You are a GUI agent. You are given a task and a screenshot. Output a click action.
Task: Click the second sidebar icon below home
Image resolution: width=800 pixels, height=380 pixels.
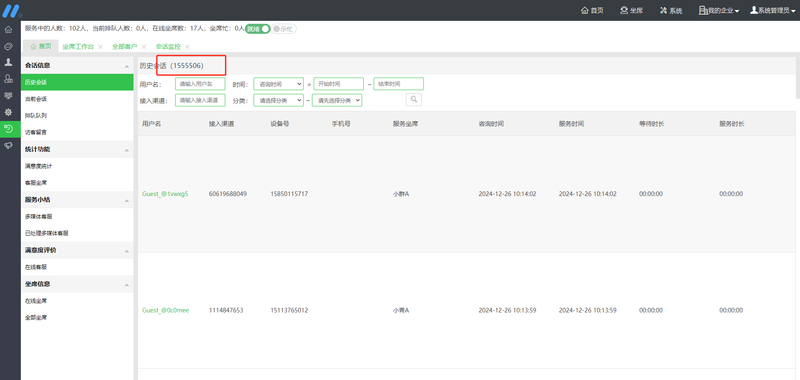[9, 46]
